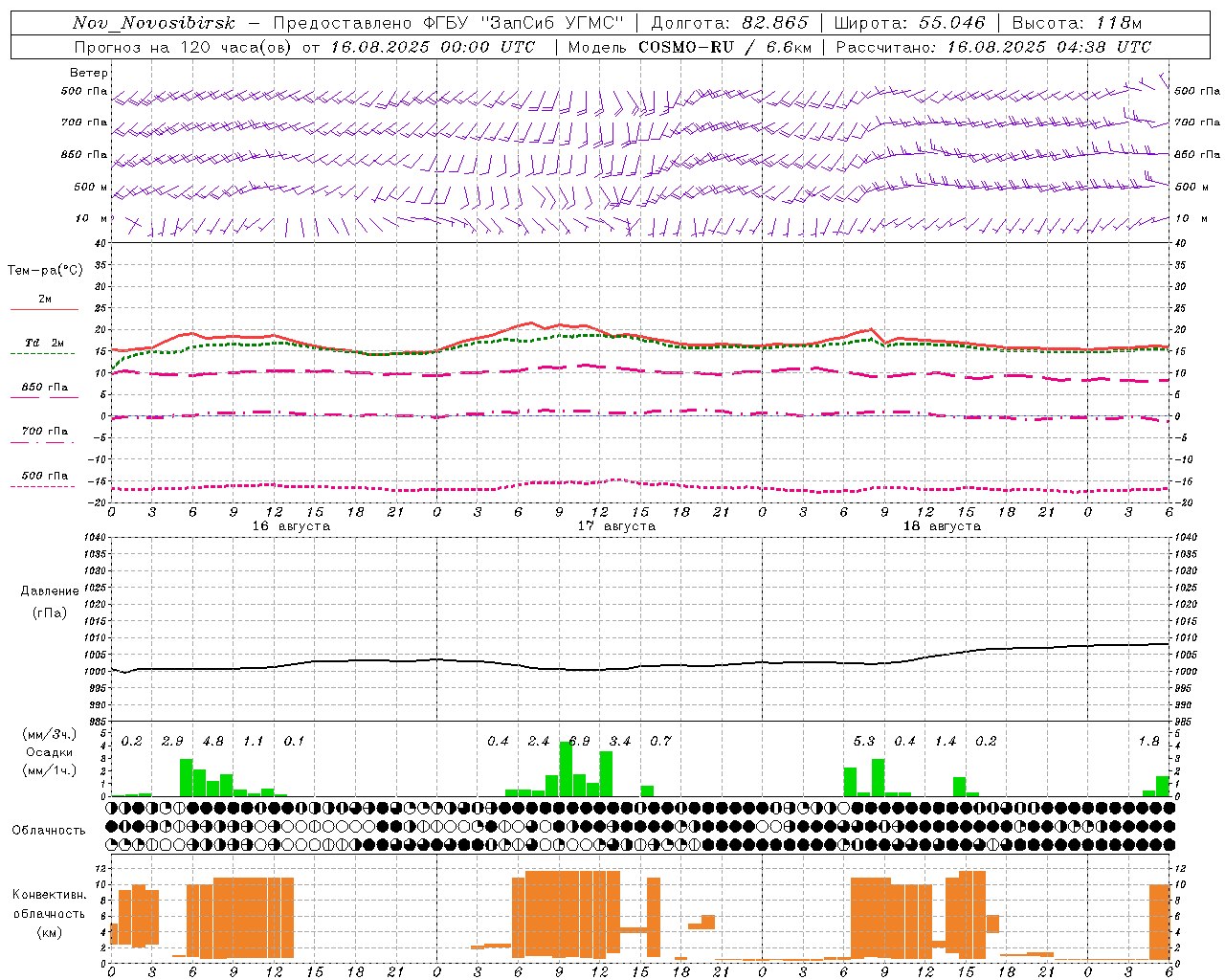Click the 700 гПа temperature legend label
1225x980 pixels.
pos(45,431)
